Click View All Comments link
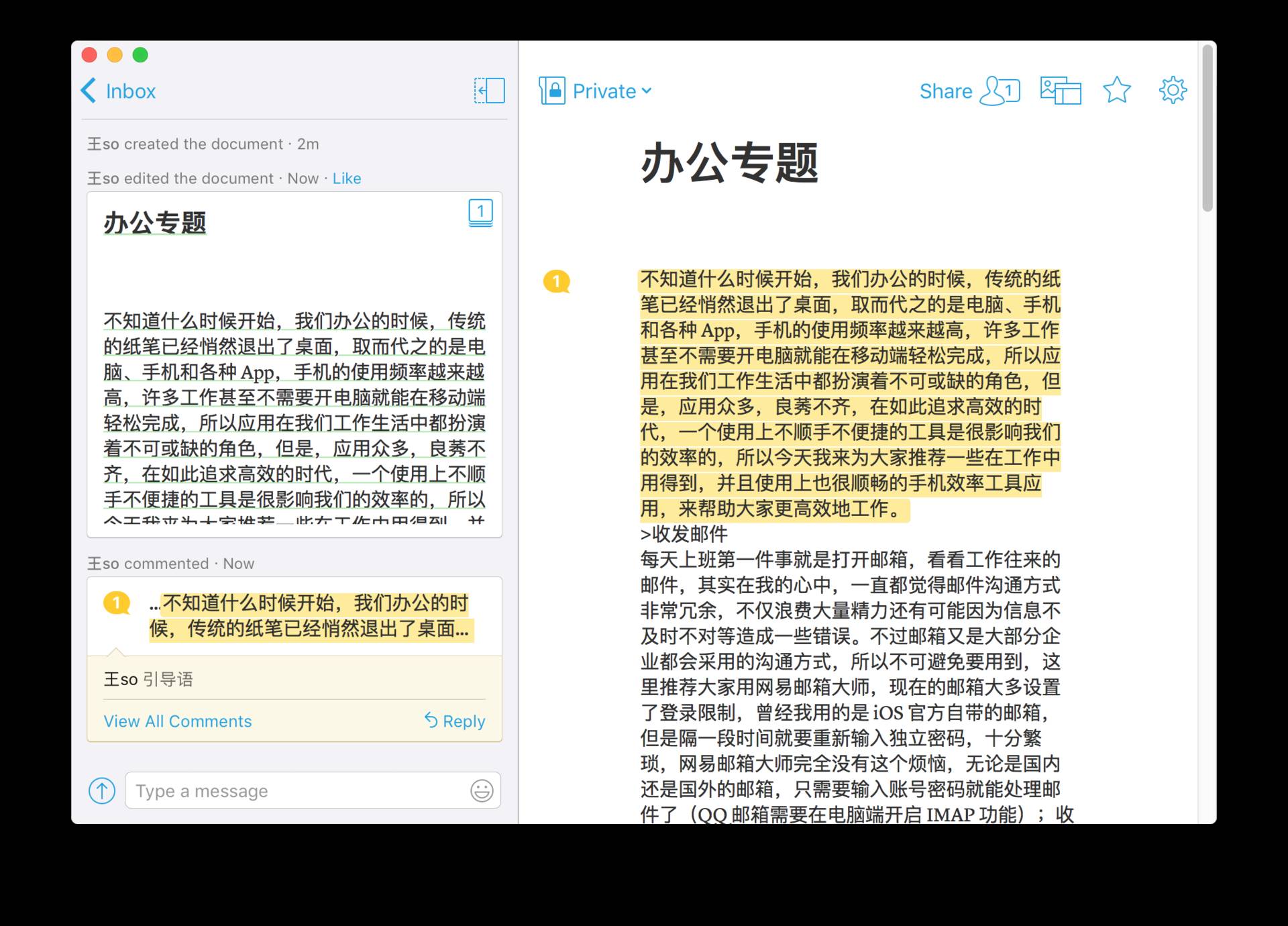This screenshot has width=1288, height=926. (178, 721)
